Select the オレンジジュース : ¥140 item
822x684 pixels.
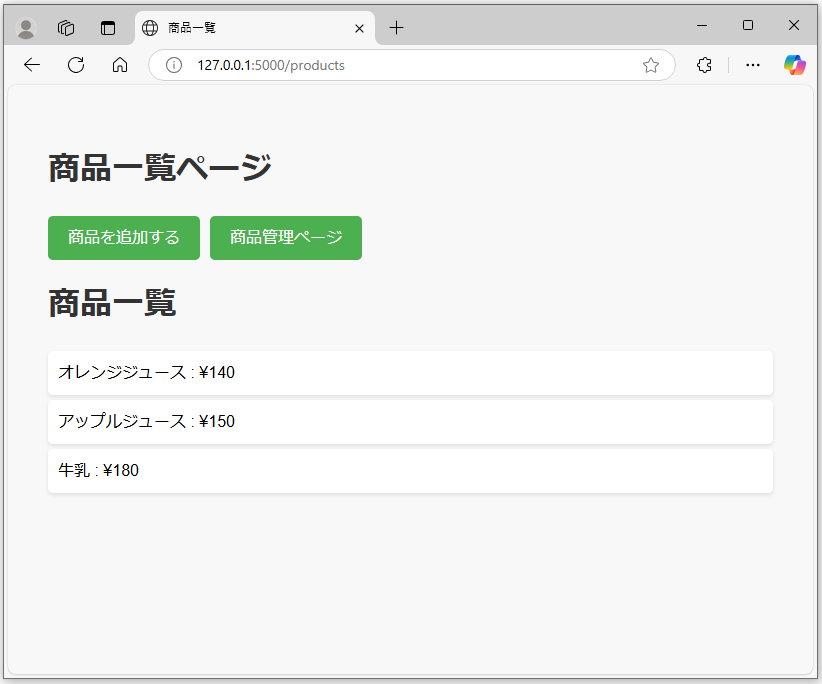(410, 373)
